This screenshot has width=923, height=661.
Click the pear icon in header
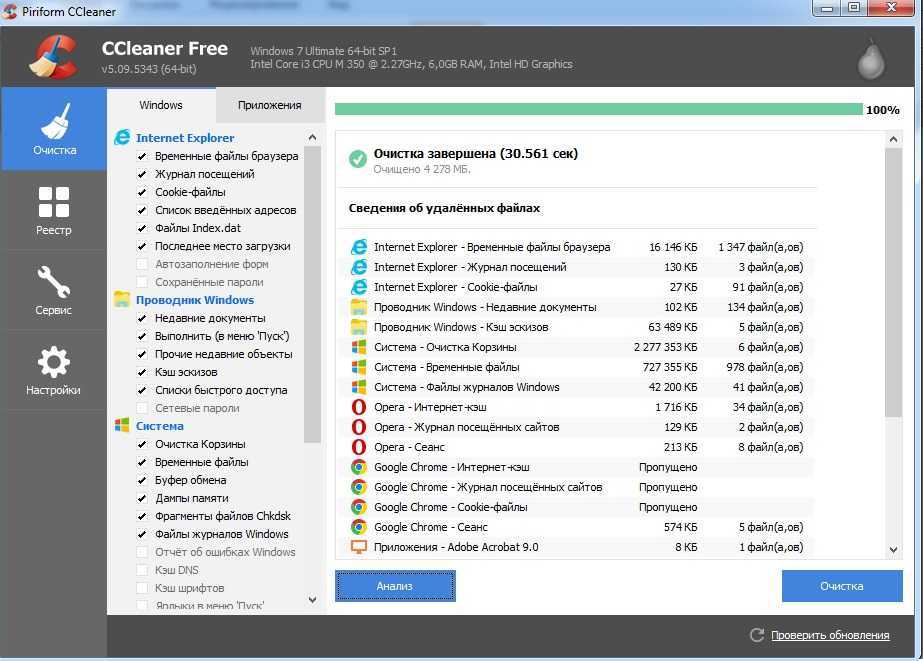(871, 59)
